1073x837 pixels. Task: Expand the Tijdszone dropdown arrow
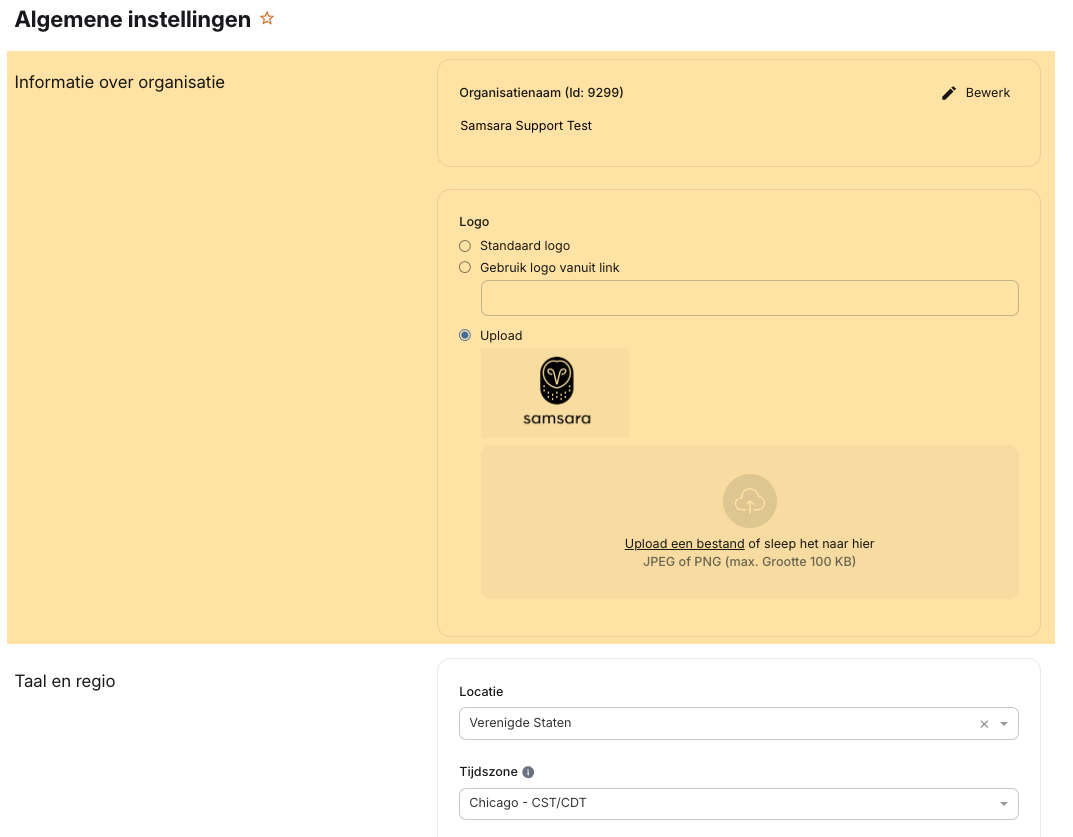[x=1004, y=804]
